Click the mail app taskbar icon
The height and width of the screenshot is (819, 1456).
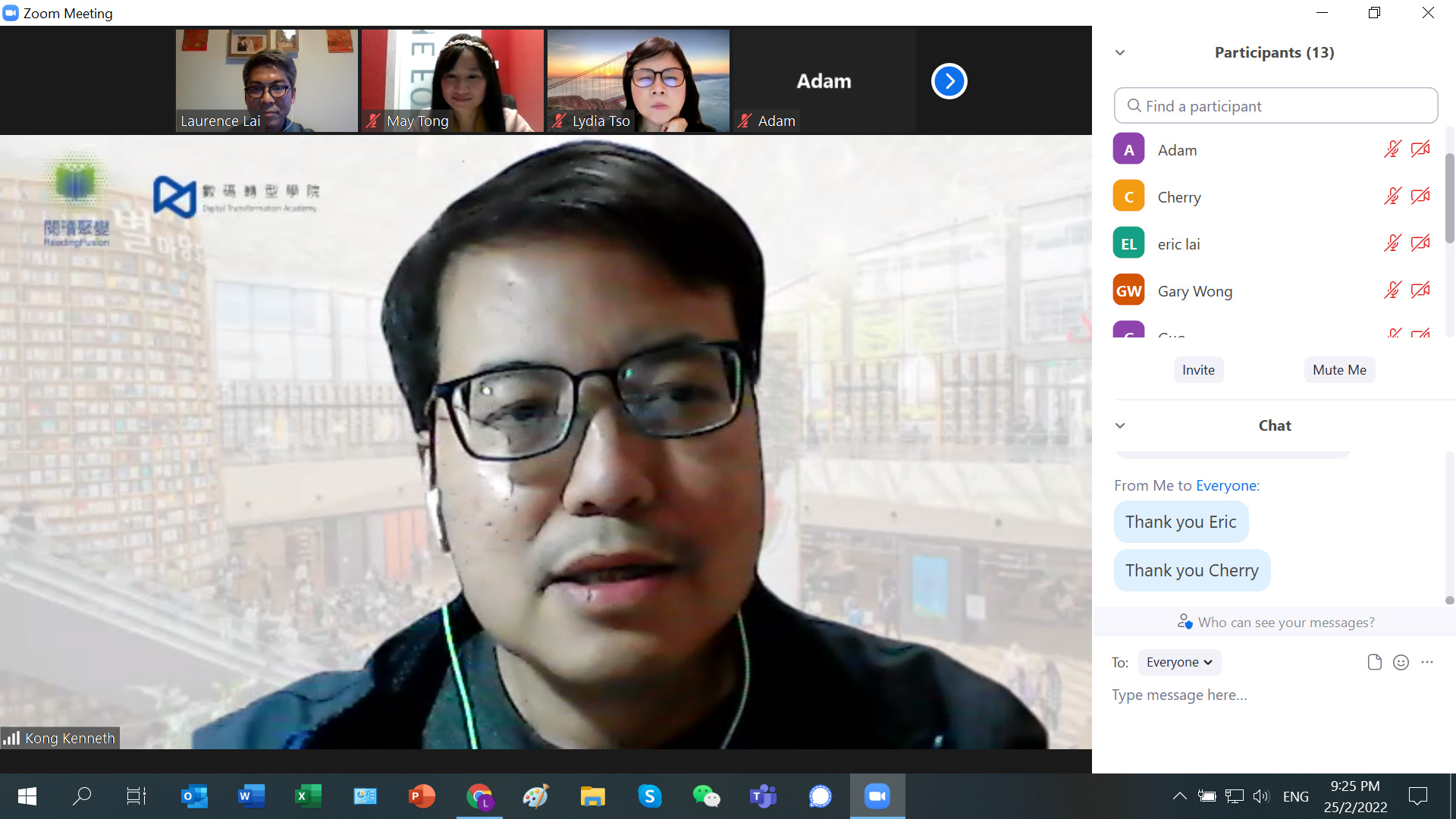coord(365,796)
